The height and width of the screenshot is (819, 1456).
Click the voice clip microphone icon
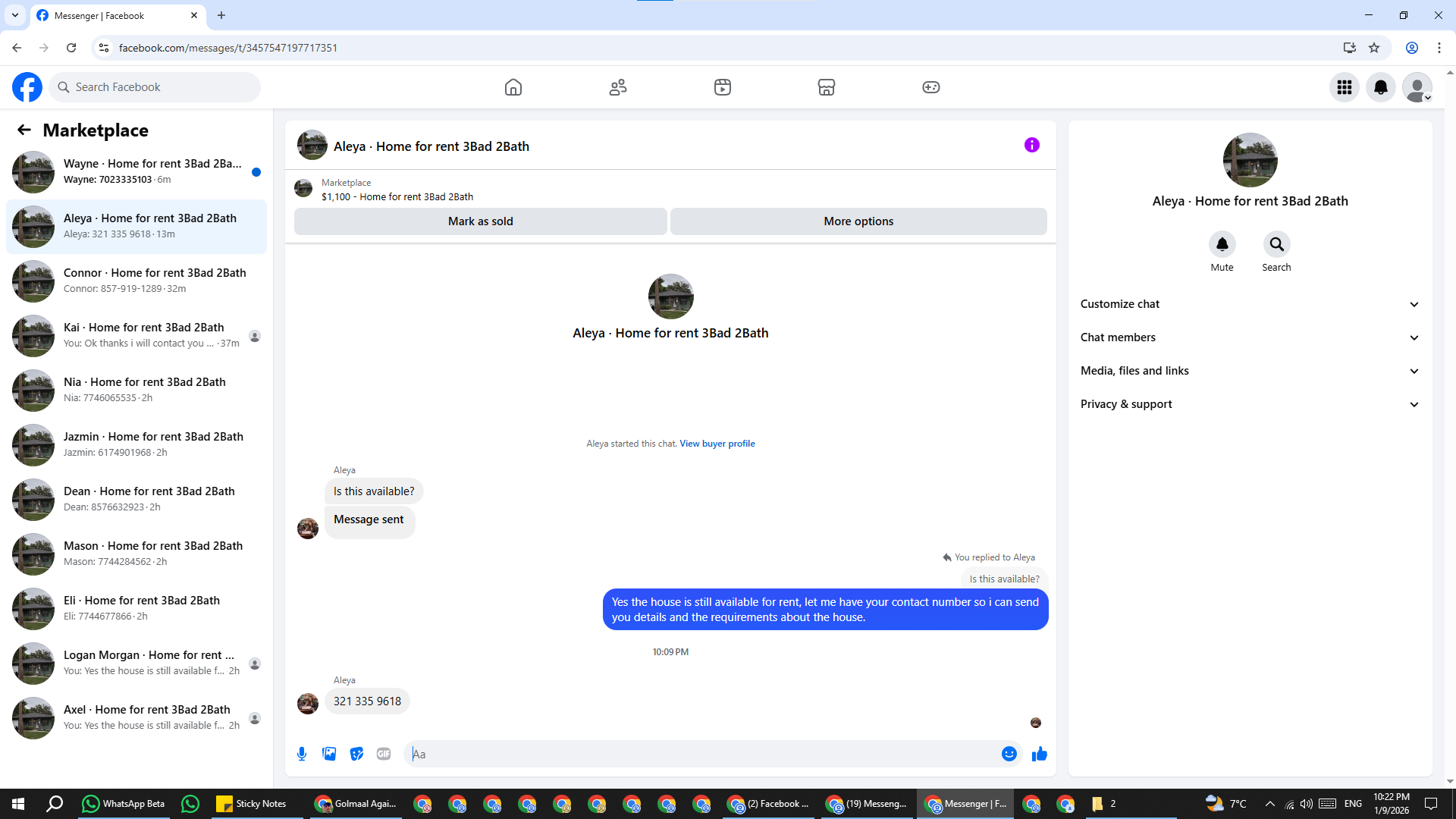coord(302,754)
